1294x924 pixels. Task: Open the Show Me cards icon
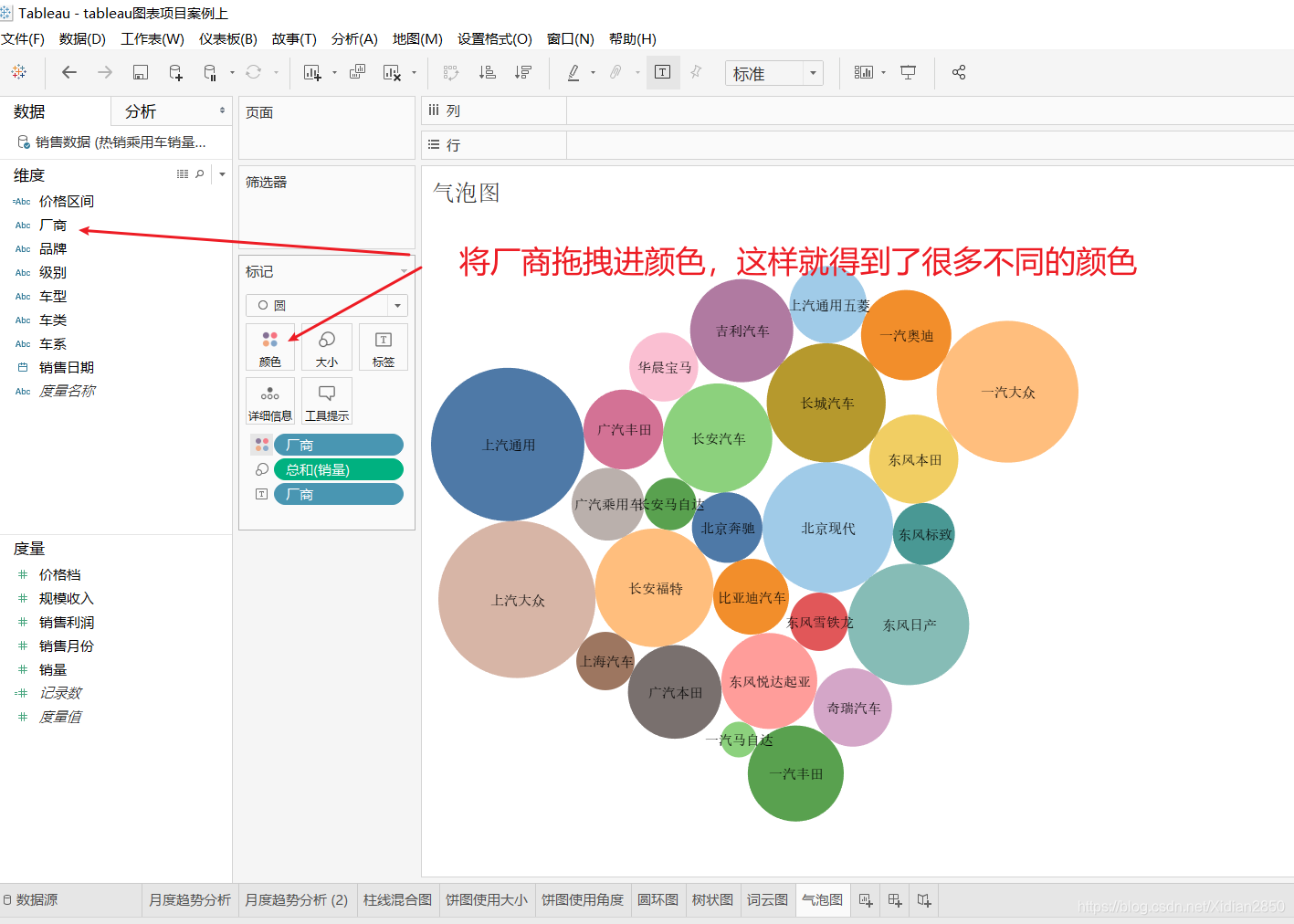point(863,72)
